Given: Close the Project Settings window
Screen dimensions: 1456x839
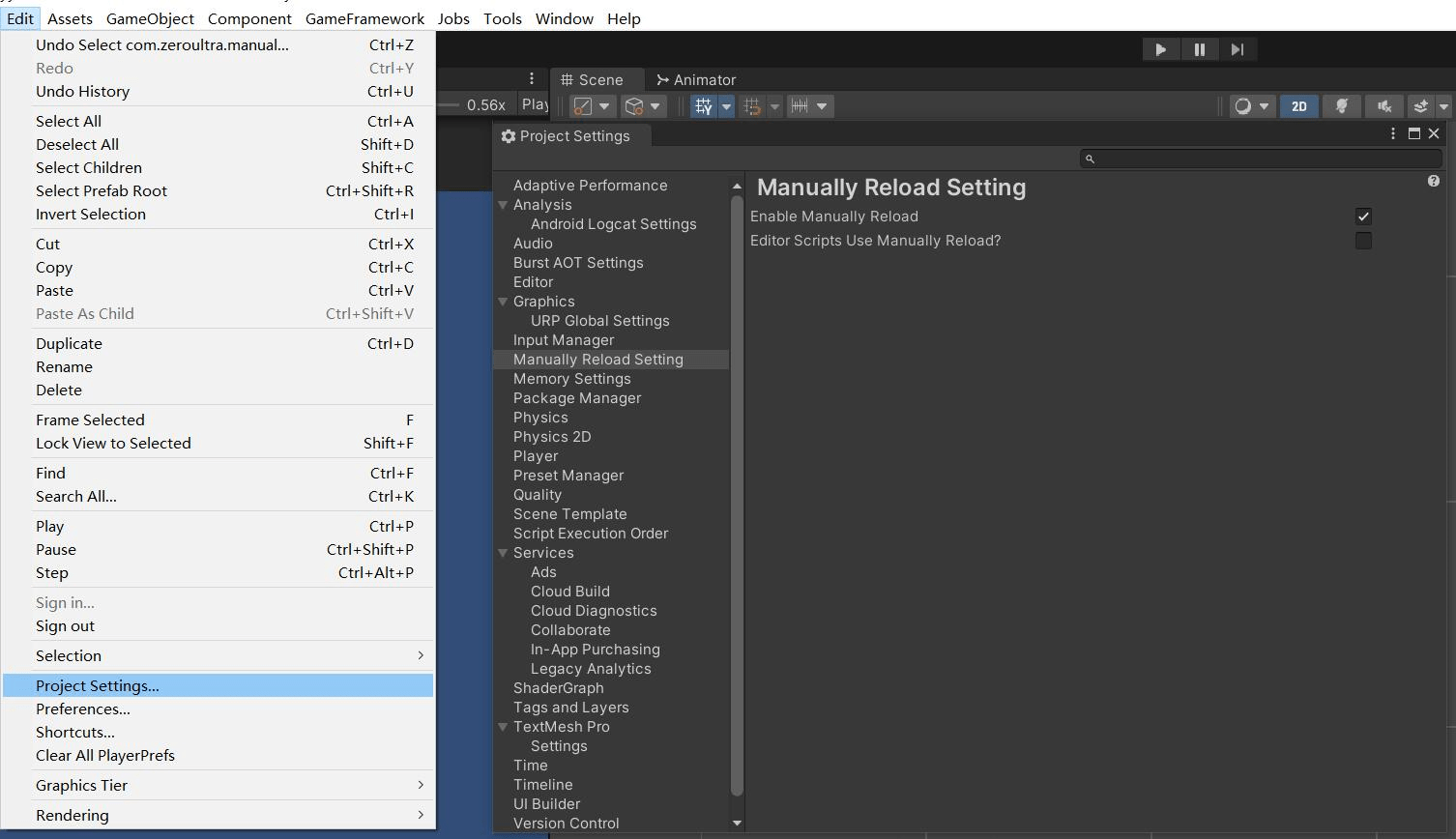Looking at the screenshot, I should [x=1434, y=133].
